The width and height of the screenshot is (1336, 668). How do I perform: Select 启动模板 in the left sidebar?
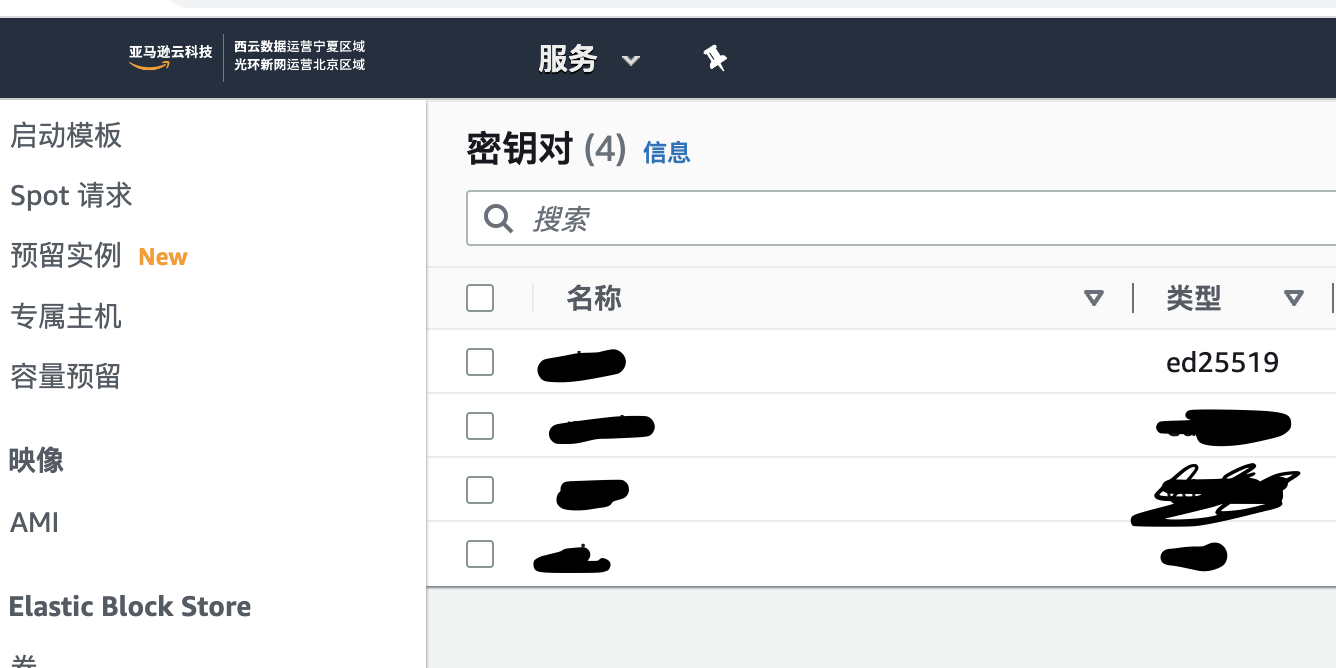point(65,136)
